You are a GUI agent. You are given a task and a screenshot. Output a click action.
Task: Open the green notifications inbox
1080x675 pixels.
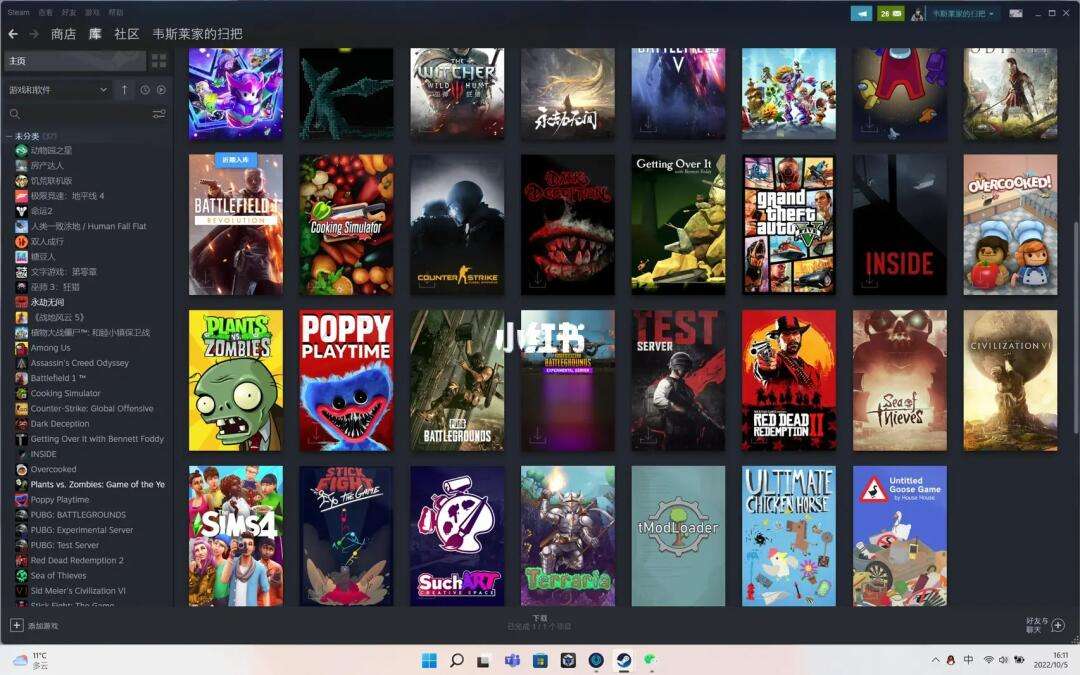[x=890, y=13]
